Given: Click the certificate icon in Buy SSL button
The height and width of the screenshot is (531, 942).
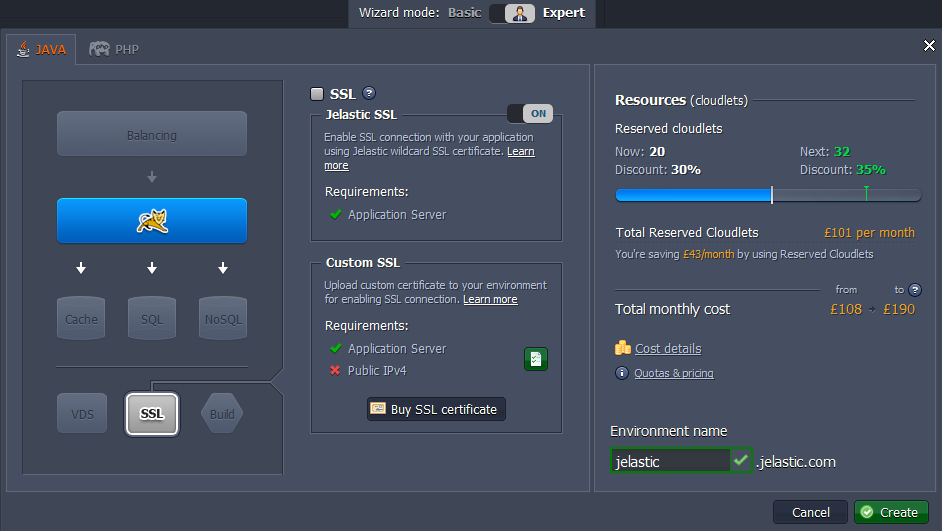Looking at the screenshot, I should click(x=378, y=408).
